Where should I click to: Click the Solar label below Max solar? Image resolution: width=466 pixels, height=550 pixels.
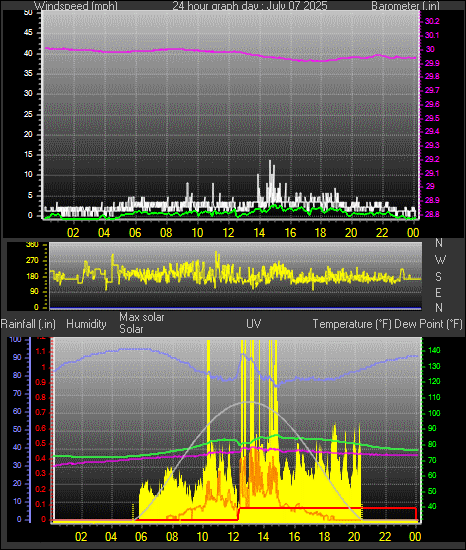(x=131, y=329)
